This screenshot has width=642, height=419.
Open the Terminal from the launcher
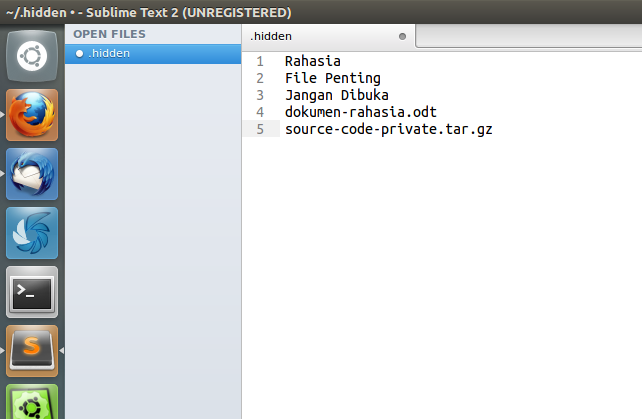point(32,291)
